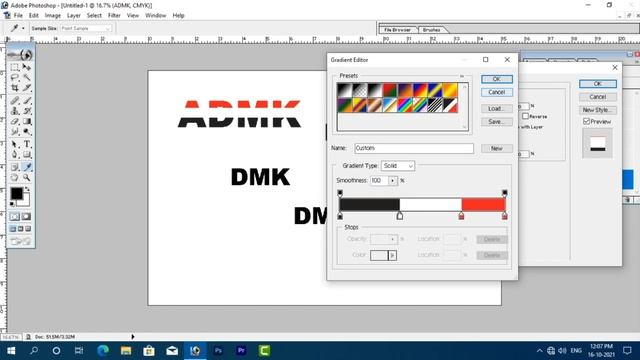Select the Slice tool
This screenshot has height=360, width=640.
[27, 87]
